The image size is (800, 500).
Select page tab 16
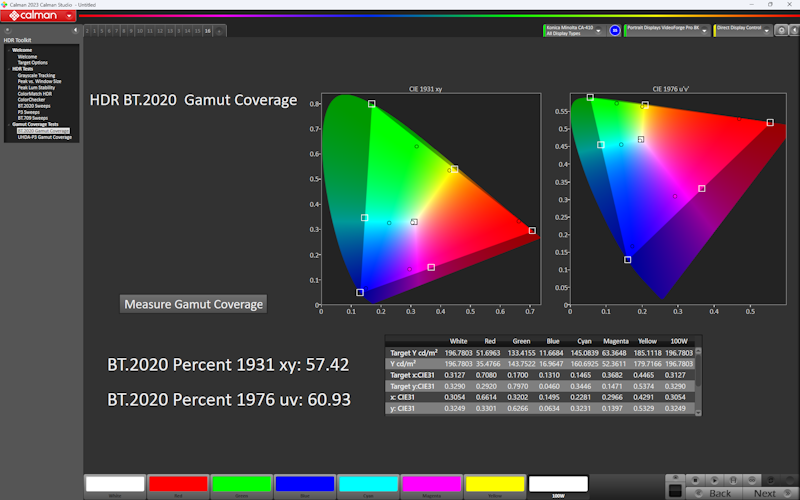coord(208,31)
